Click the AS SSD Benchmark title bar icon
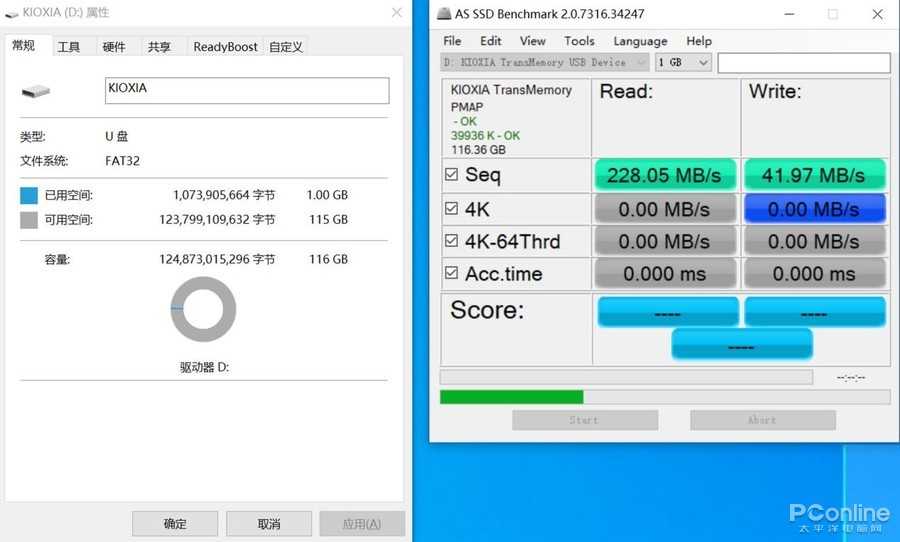900x542 pixels. point(444,13)
